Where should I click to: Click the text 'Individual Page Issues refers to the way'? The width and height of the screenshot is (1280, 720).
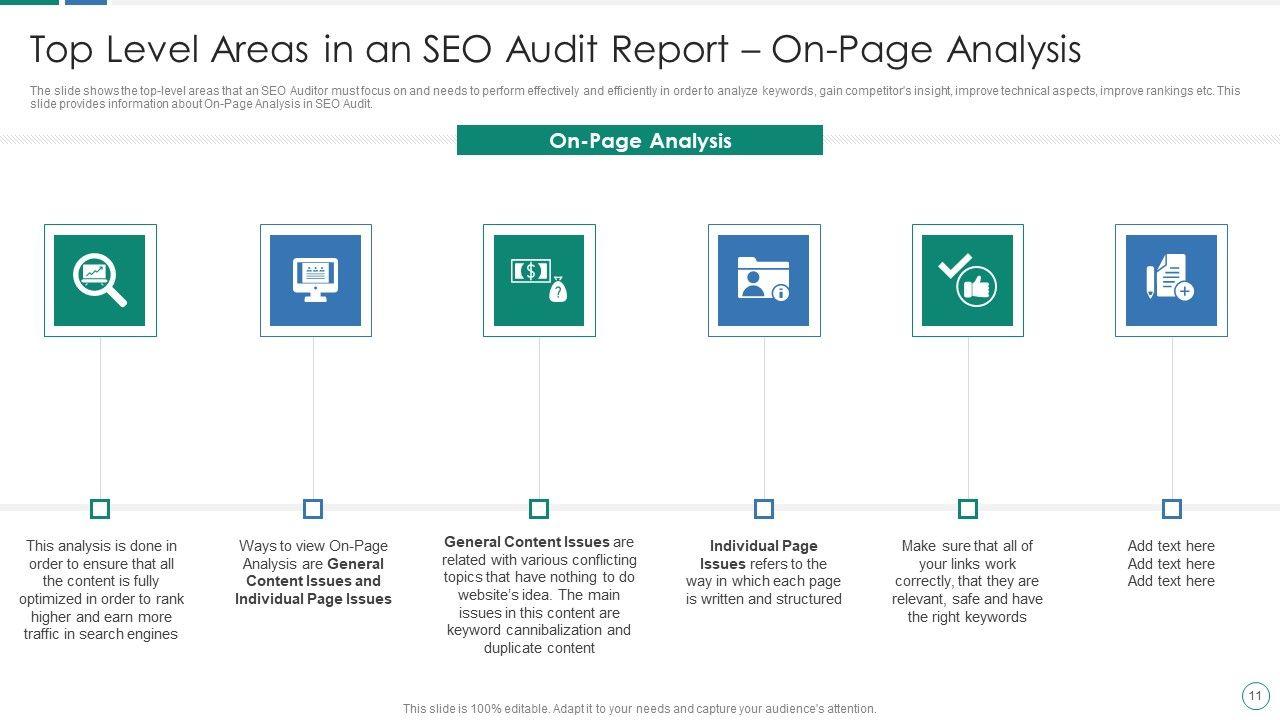(764, 572)
